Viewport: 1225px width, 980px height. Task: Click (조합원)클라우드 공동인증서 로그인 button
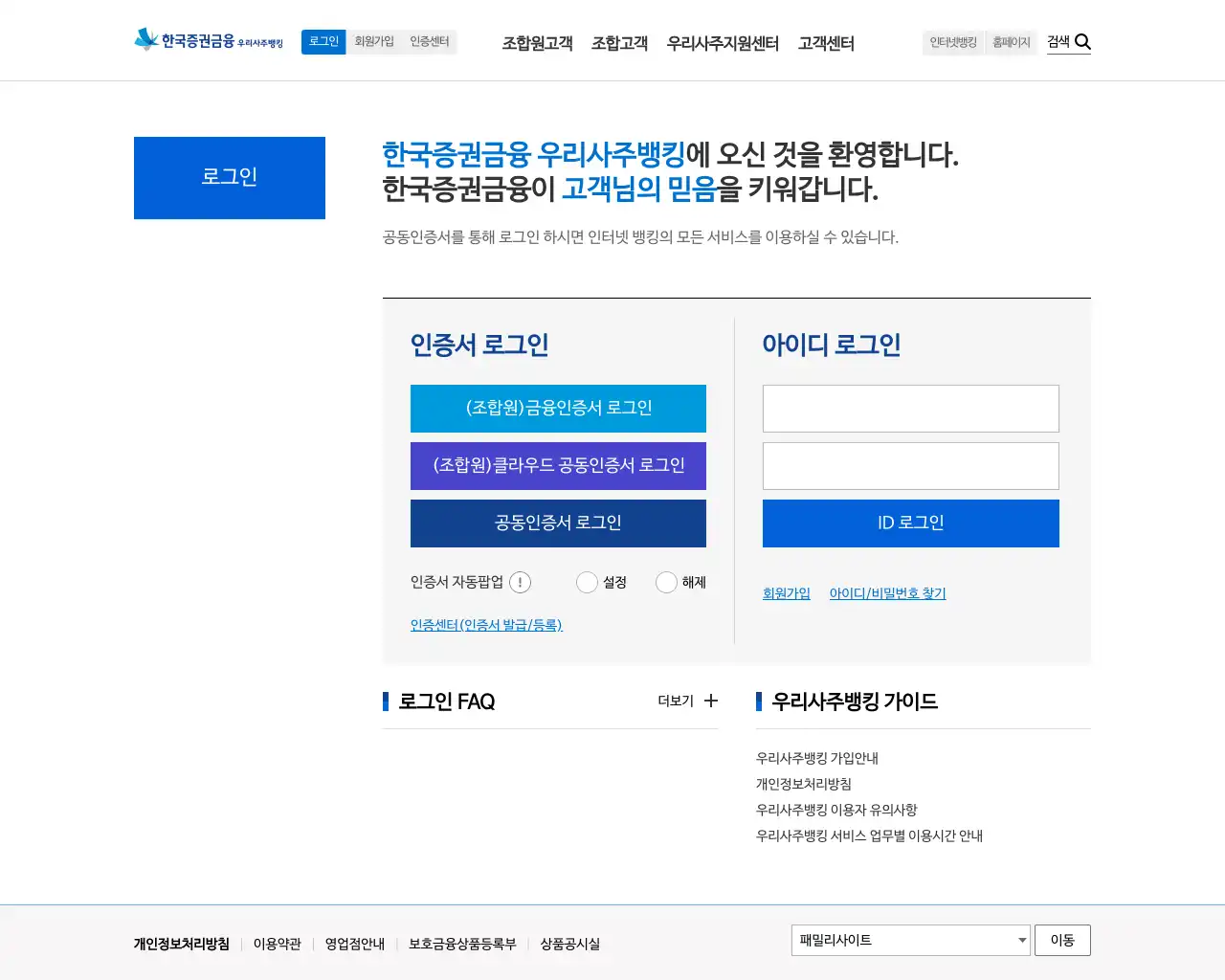(x=558, y=466)
